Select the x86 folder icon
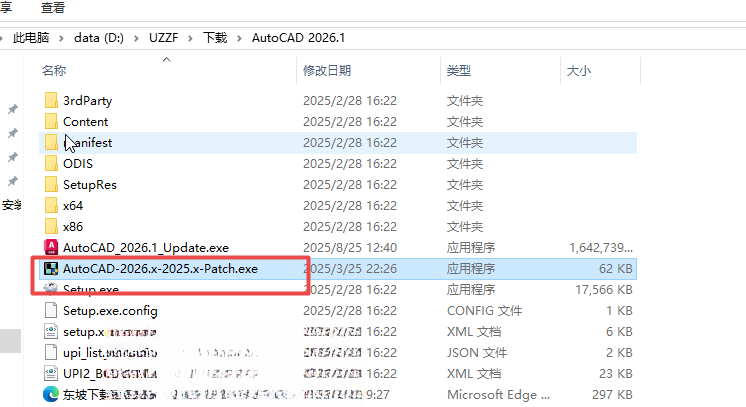Image resolution: width=746 pixels, height=407 pixels. tap(51, 226)
